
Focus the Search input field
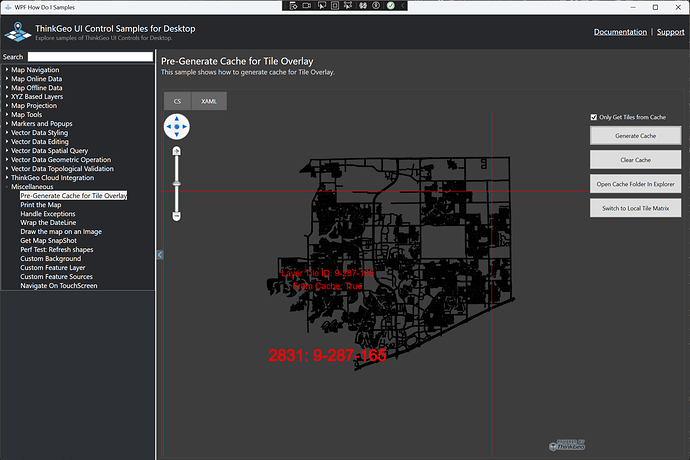click(x=90, y=57)
